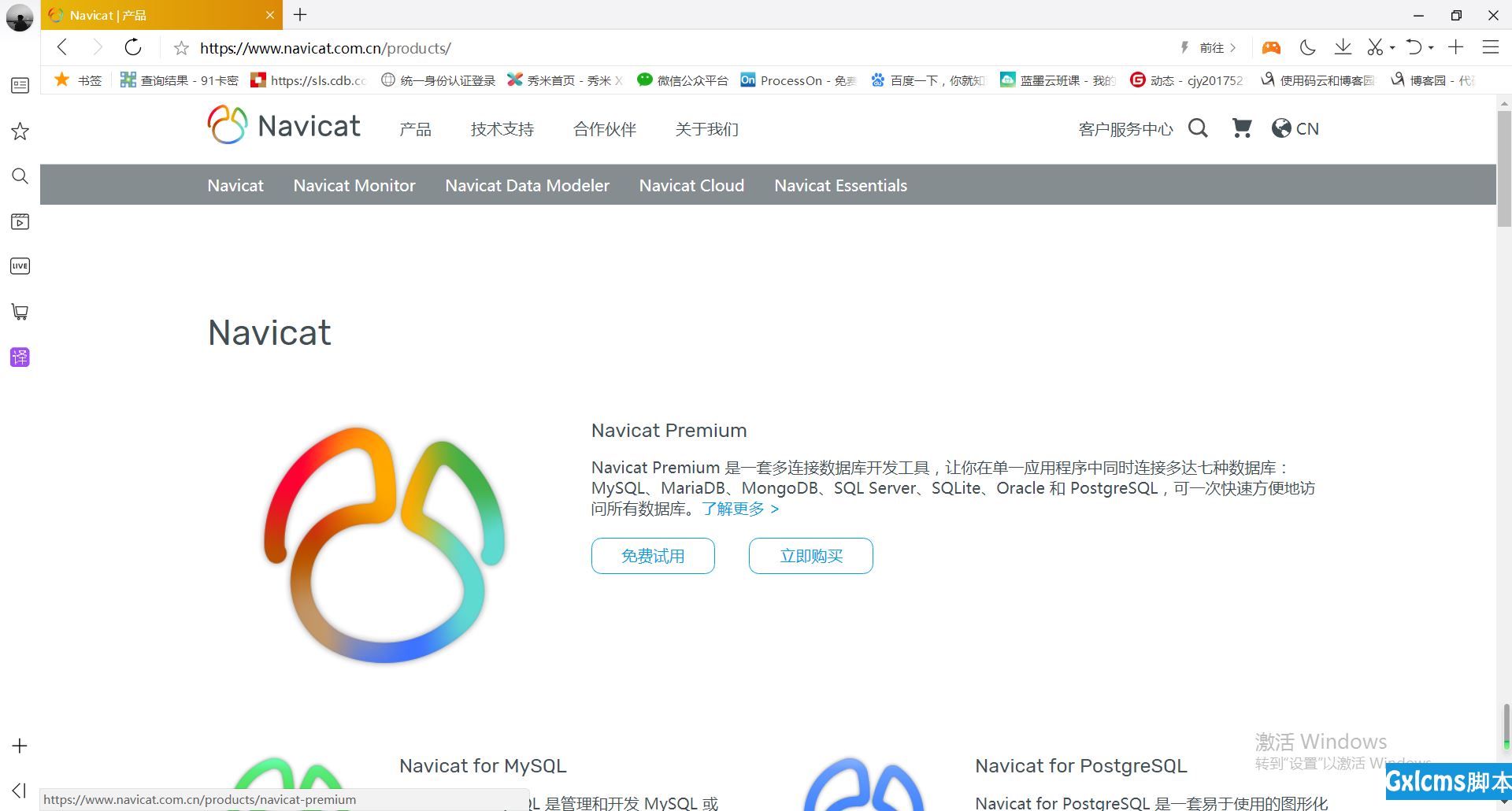Open the 关于我们 menu
Screen dimensions: 1512x811
(x=707, y=129)
